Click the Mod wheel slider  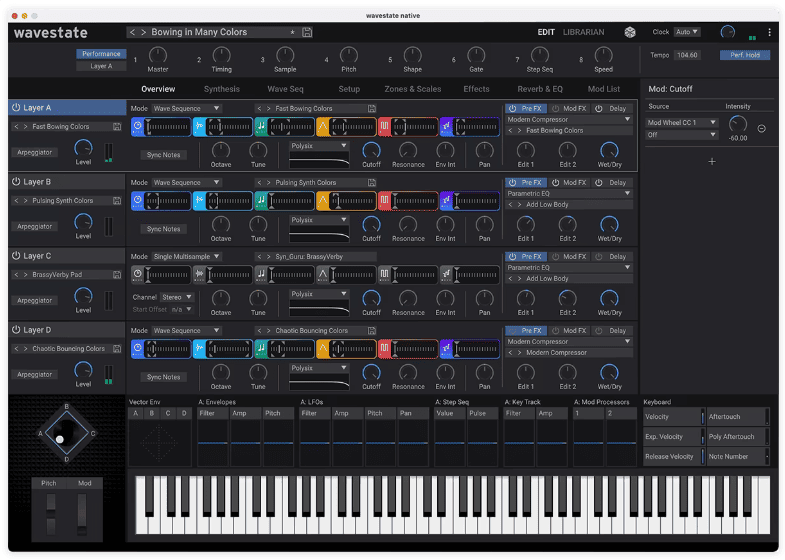click(x=82, y=514)
